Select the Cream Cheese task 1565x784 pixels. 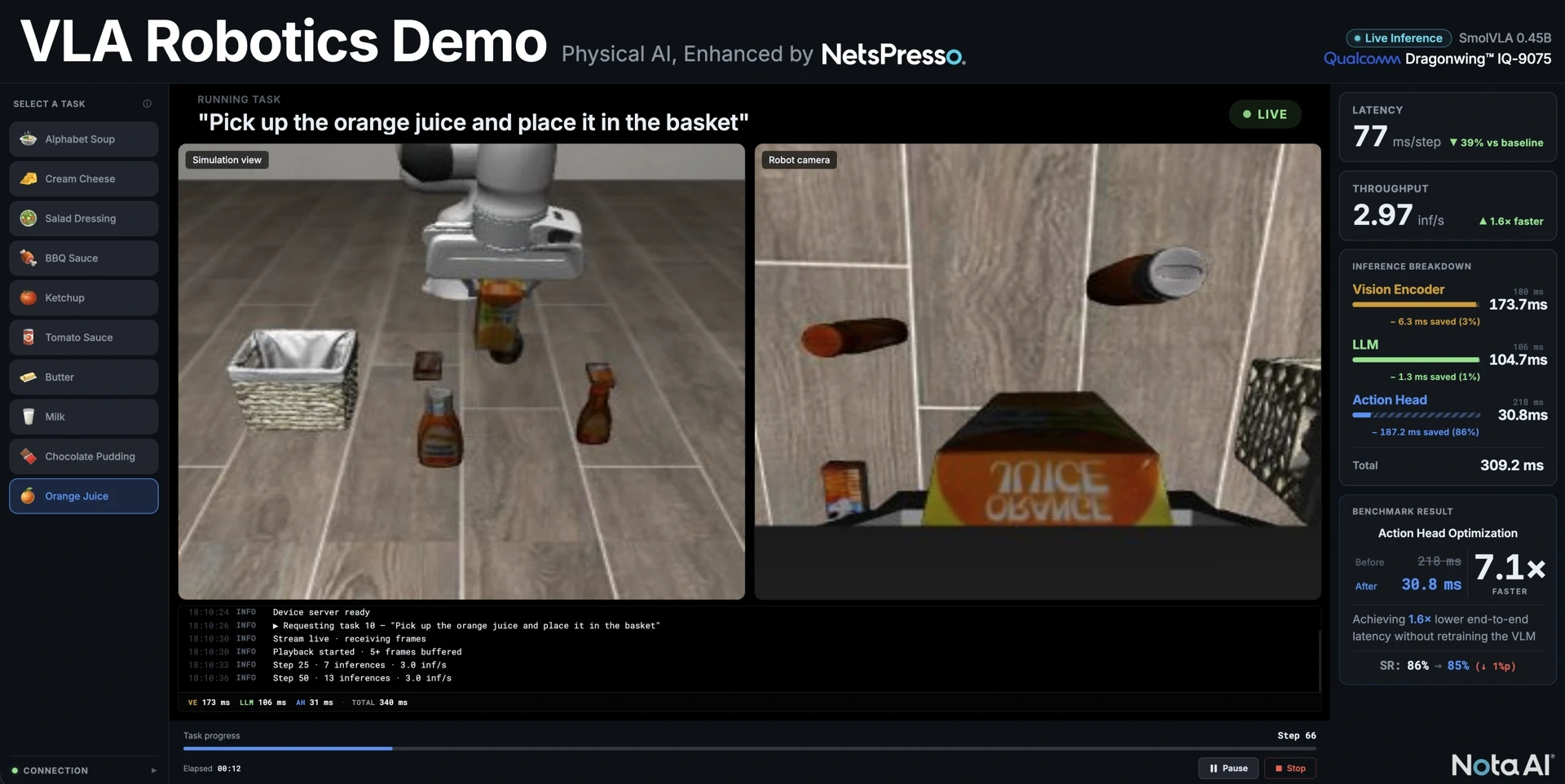[x=84, y=178]
